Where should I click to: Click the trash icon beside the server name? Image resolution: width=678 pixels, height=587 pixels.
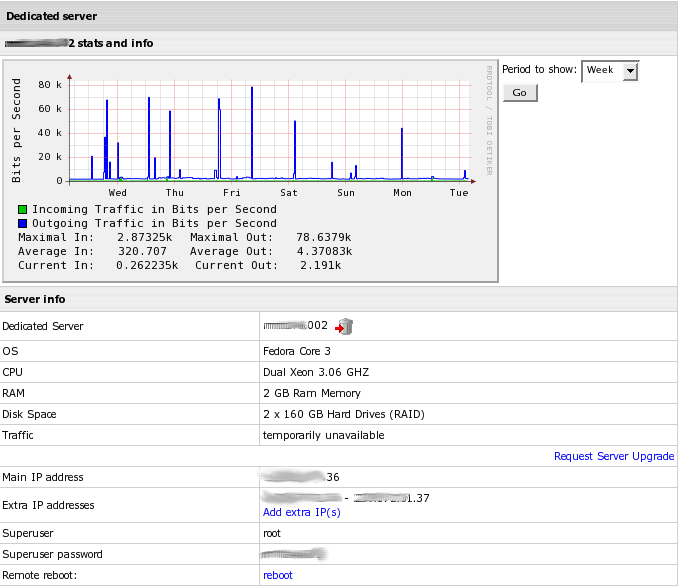(x=345, y=327)
